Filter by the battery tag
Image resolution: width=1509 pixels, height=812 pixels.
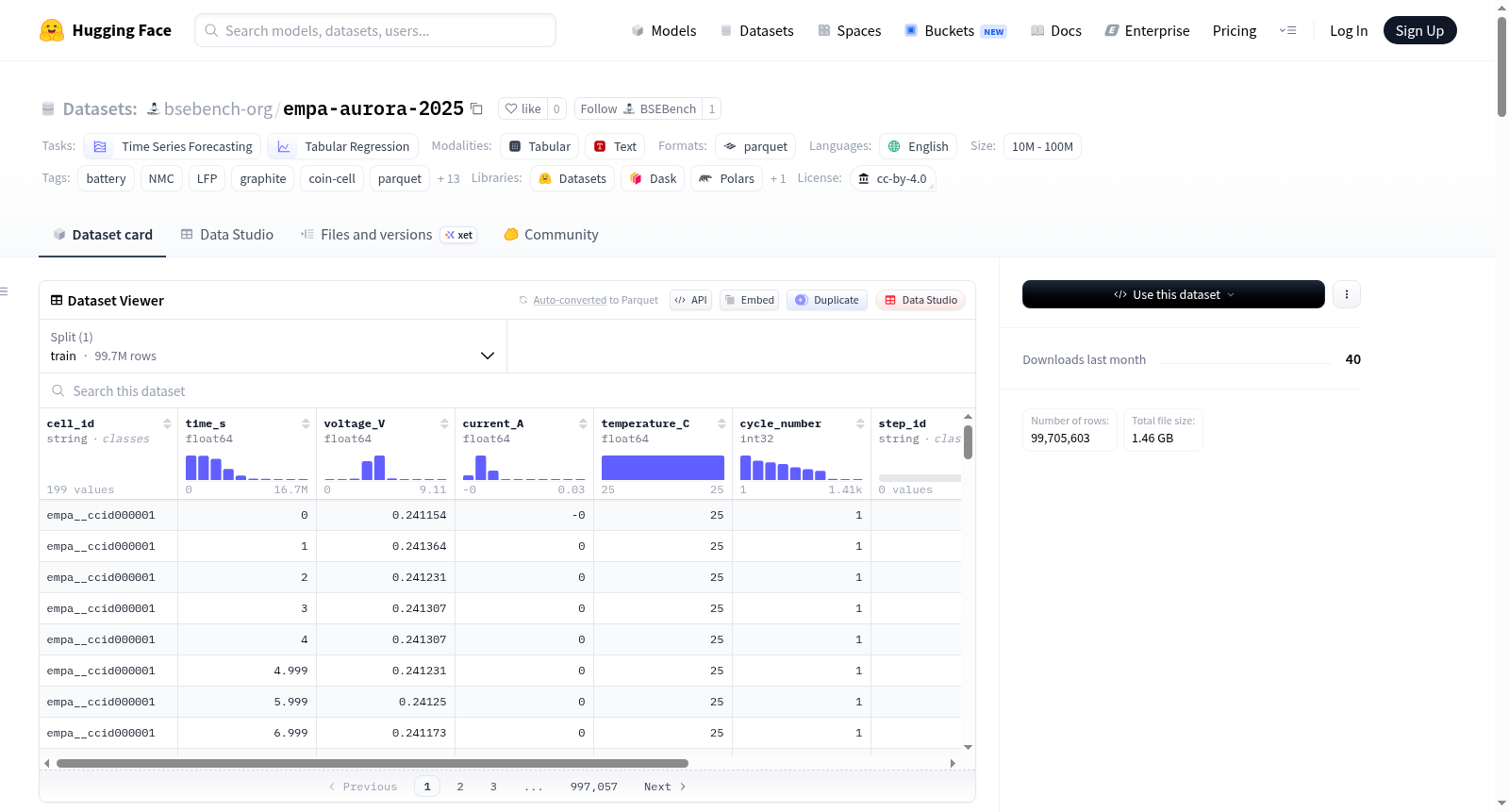point(106,178)
